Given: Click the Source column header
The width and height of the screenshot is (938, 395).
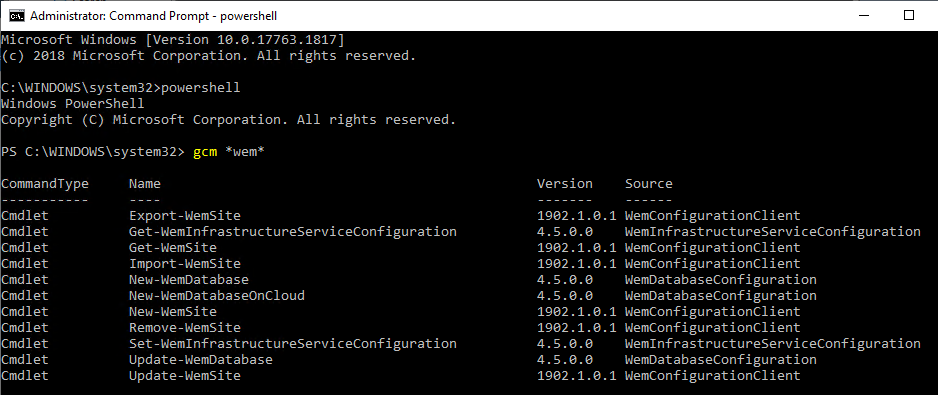Looking at the screenshot, I should coord(649,184).
